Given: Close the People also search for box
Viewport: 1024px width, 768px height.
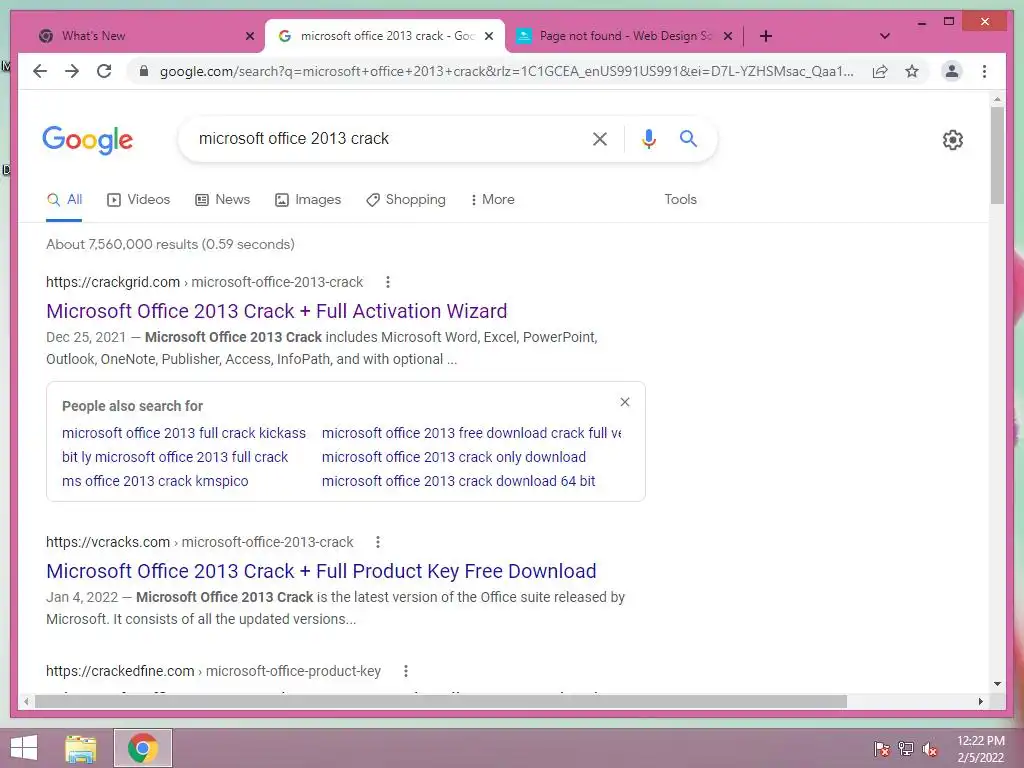Looking at the screenshot, I should (625, 402).
